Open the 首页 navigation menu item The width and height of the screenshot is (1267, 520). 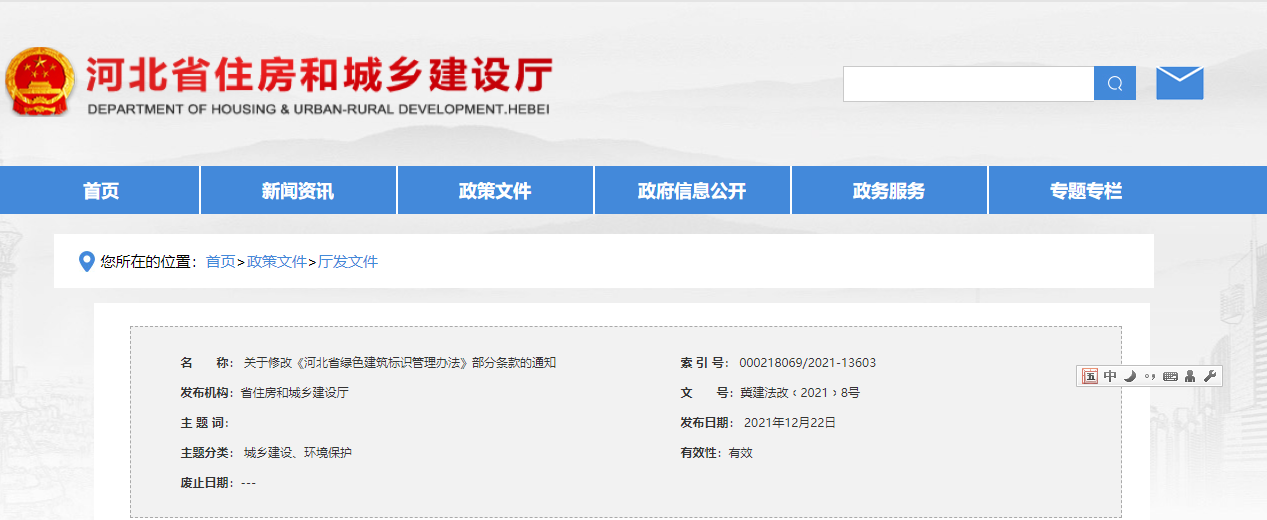100,191
